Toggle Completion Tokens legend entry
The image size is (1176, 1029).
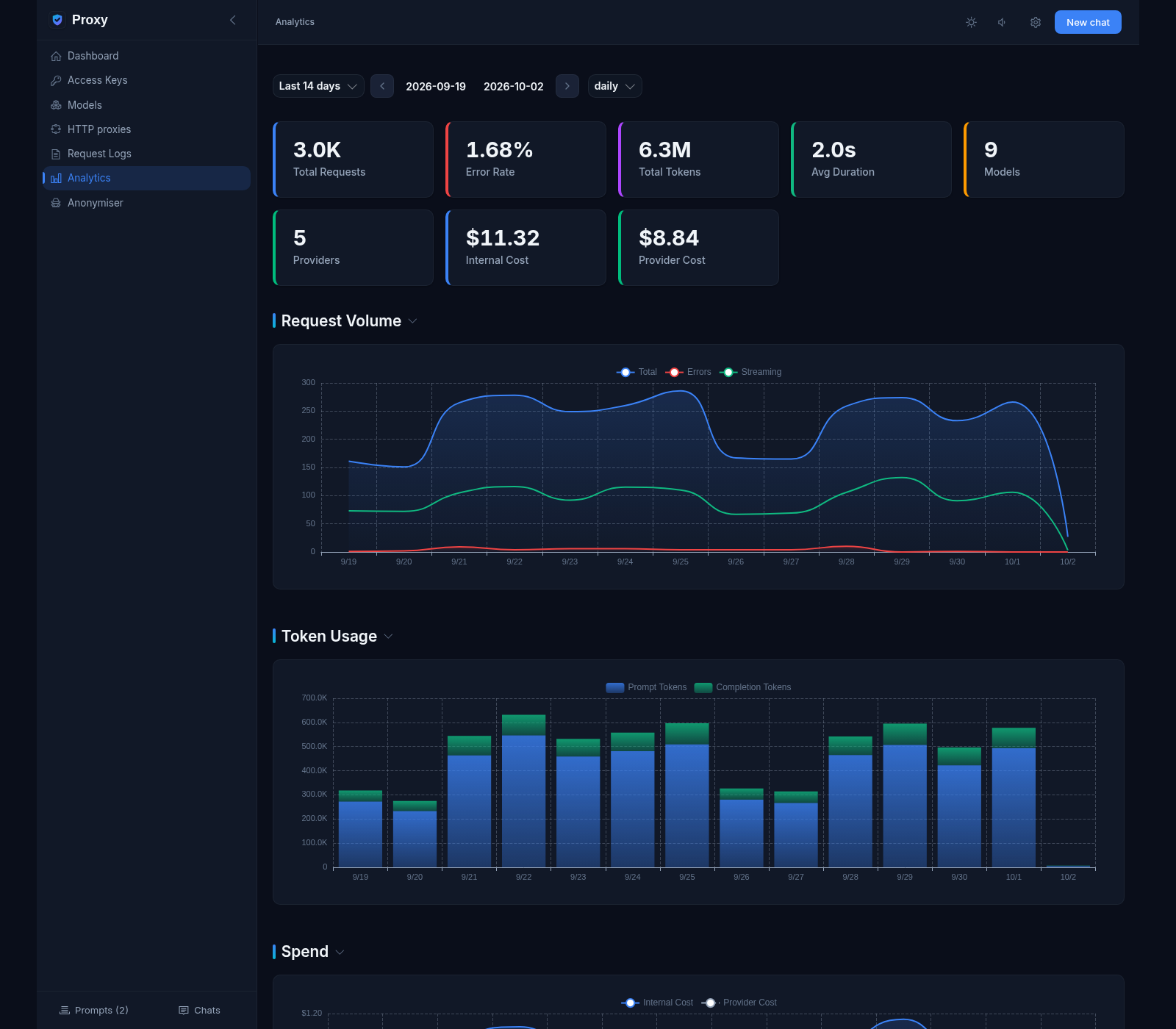(743, 687)
